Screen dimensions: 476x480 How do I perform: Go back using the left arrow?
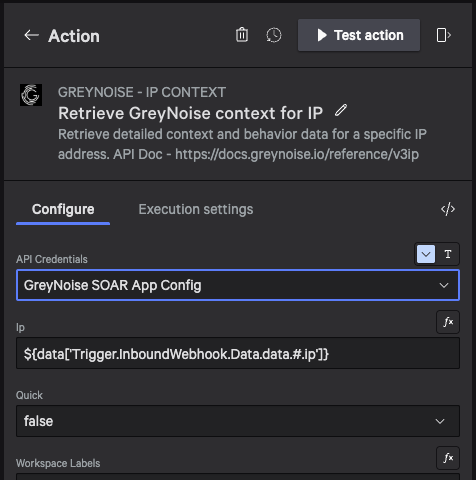(x=32, y=35)
